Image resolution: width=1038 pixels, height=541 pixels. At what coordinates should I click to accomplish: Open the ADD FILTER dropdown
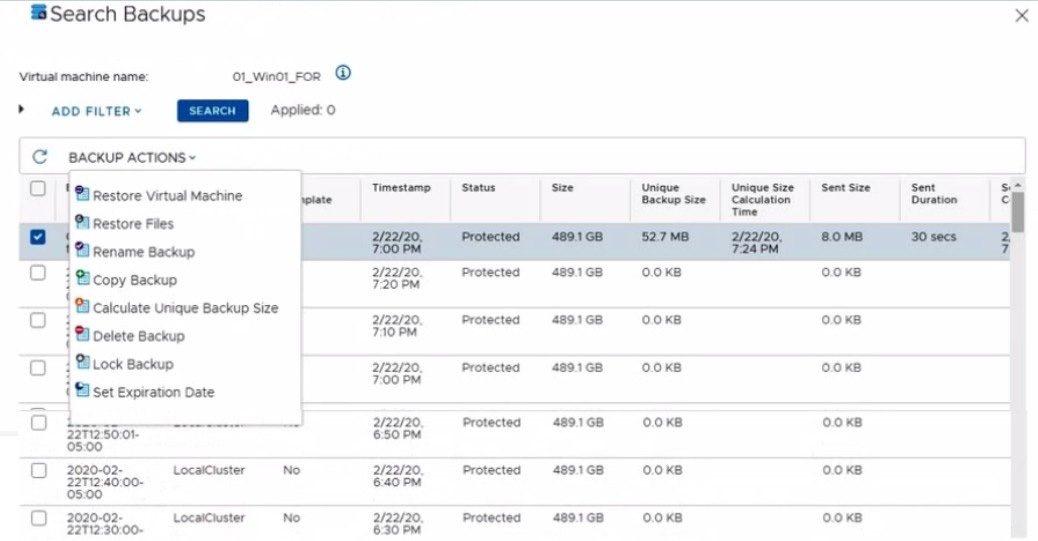pos(96,111)
